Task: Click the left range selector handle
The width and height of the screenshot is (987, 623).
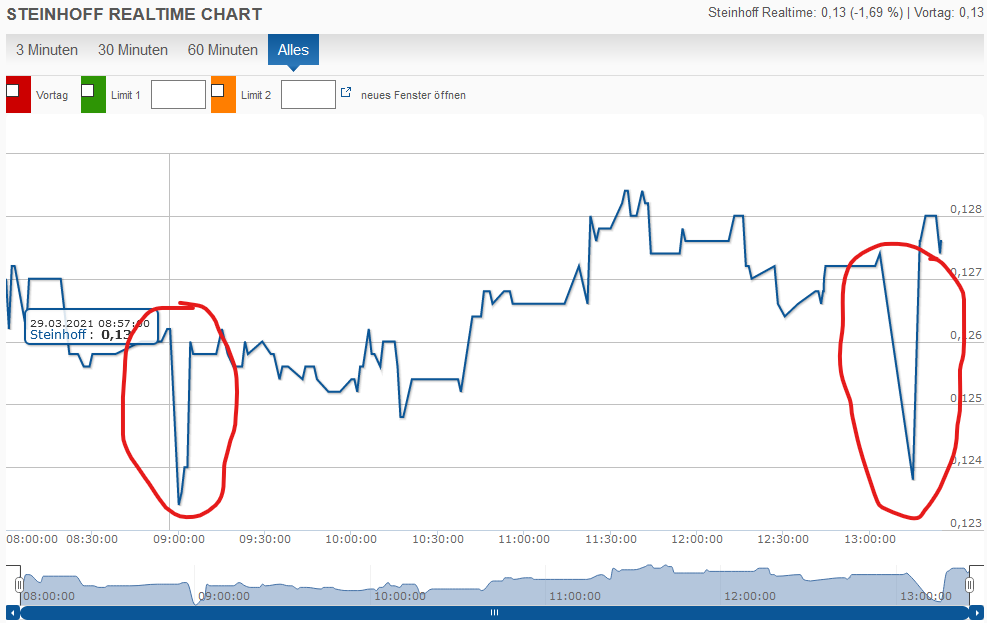Action: coord(19,585)
